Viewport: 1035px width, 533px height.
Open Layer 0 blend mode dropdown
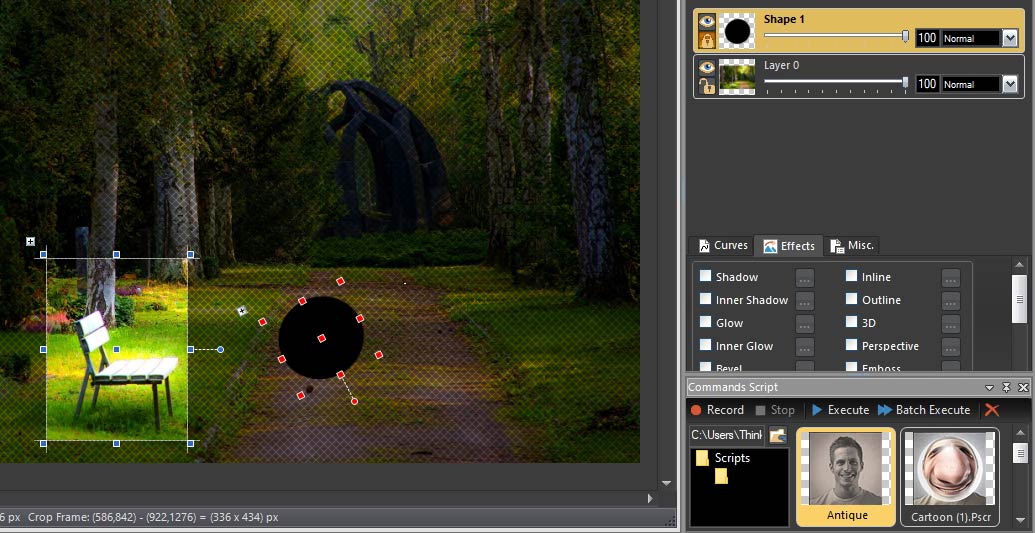1010,84
